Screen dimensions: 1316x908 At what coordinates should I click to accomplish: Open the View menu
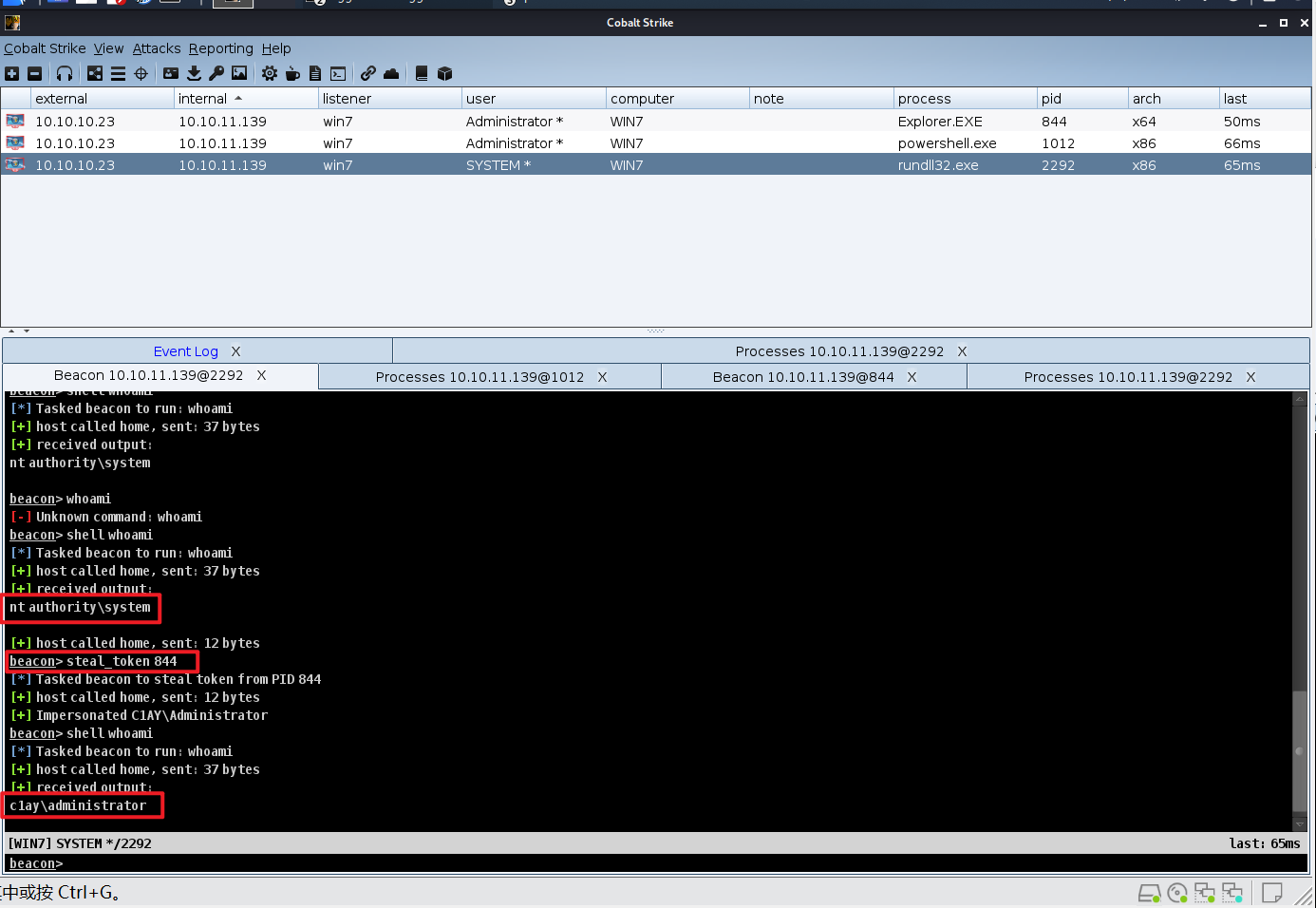coord(108,48)
